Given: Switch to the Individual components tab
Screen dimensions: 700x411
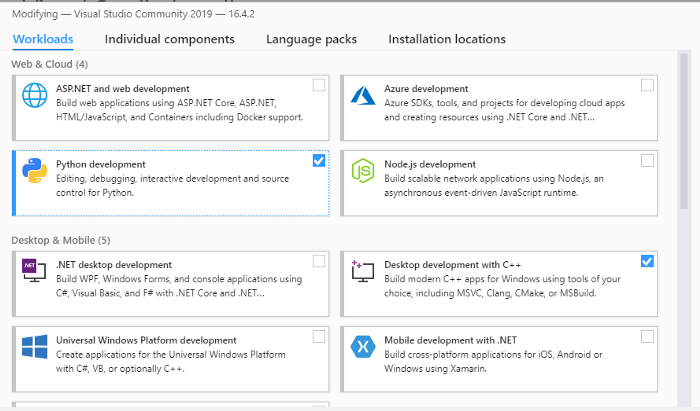Looking at the screenshot, I should 169,39.
